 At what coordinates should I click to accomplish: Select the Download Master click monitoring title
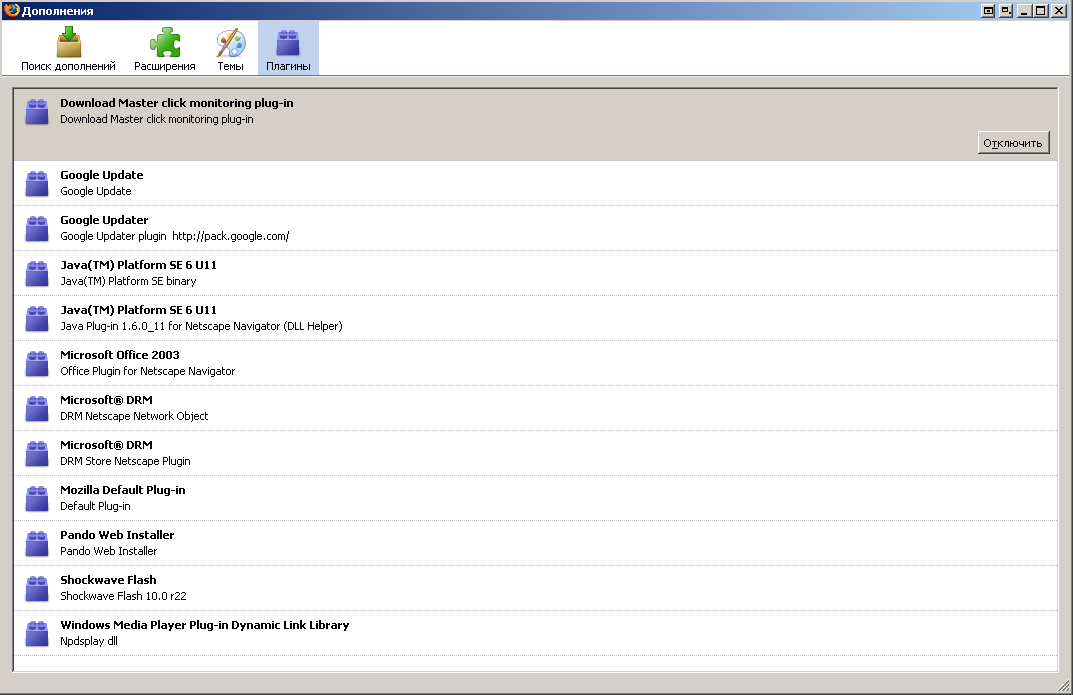click(177, 103)
